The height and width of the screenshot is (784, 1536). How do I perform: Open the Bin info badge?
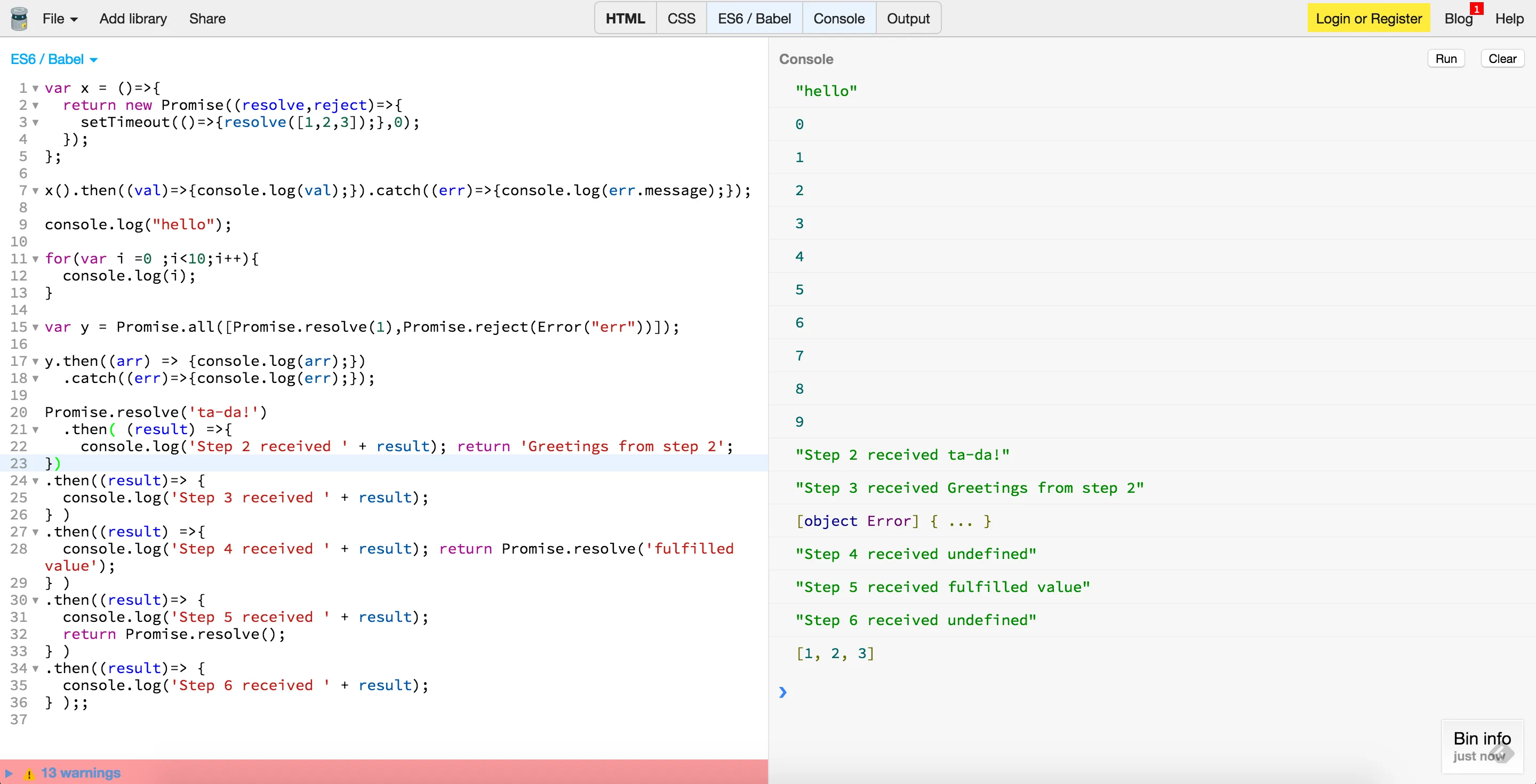click(x=1482, y=746)
